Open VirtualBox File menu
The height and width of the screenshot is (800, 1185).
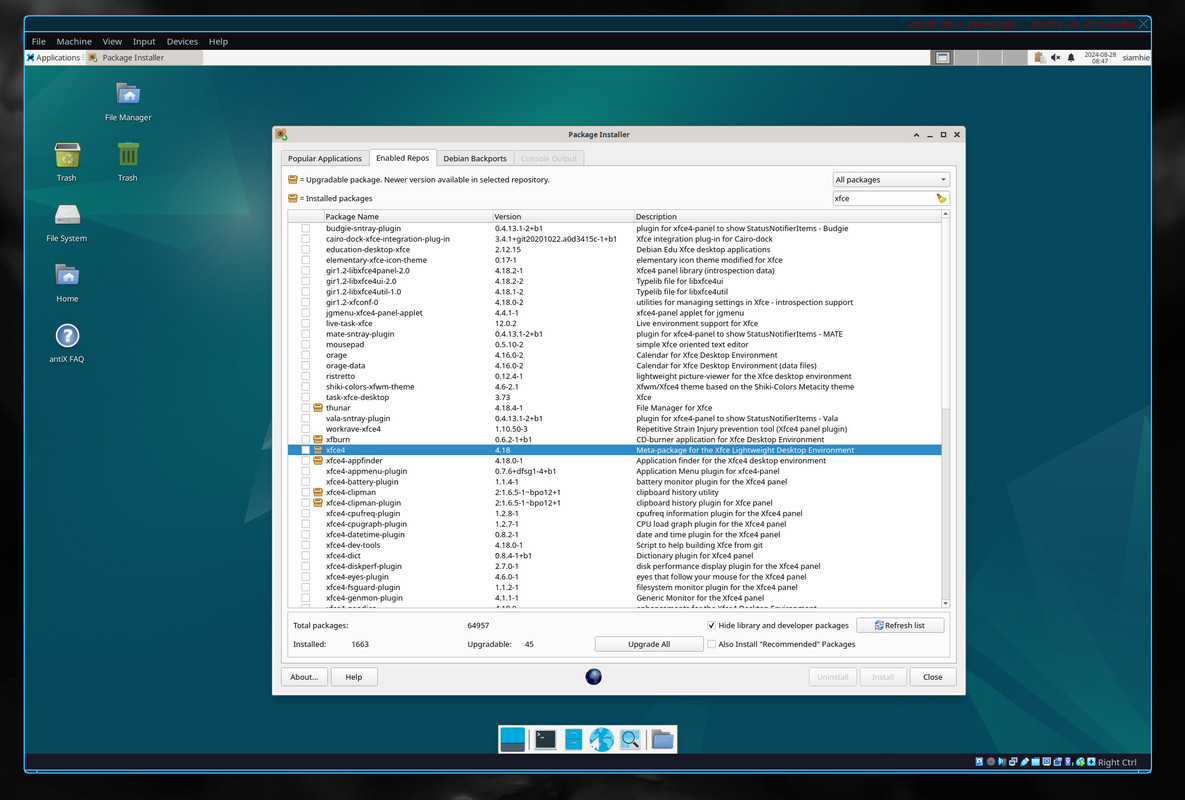pyautogui.click(x=39, y=42)
